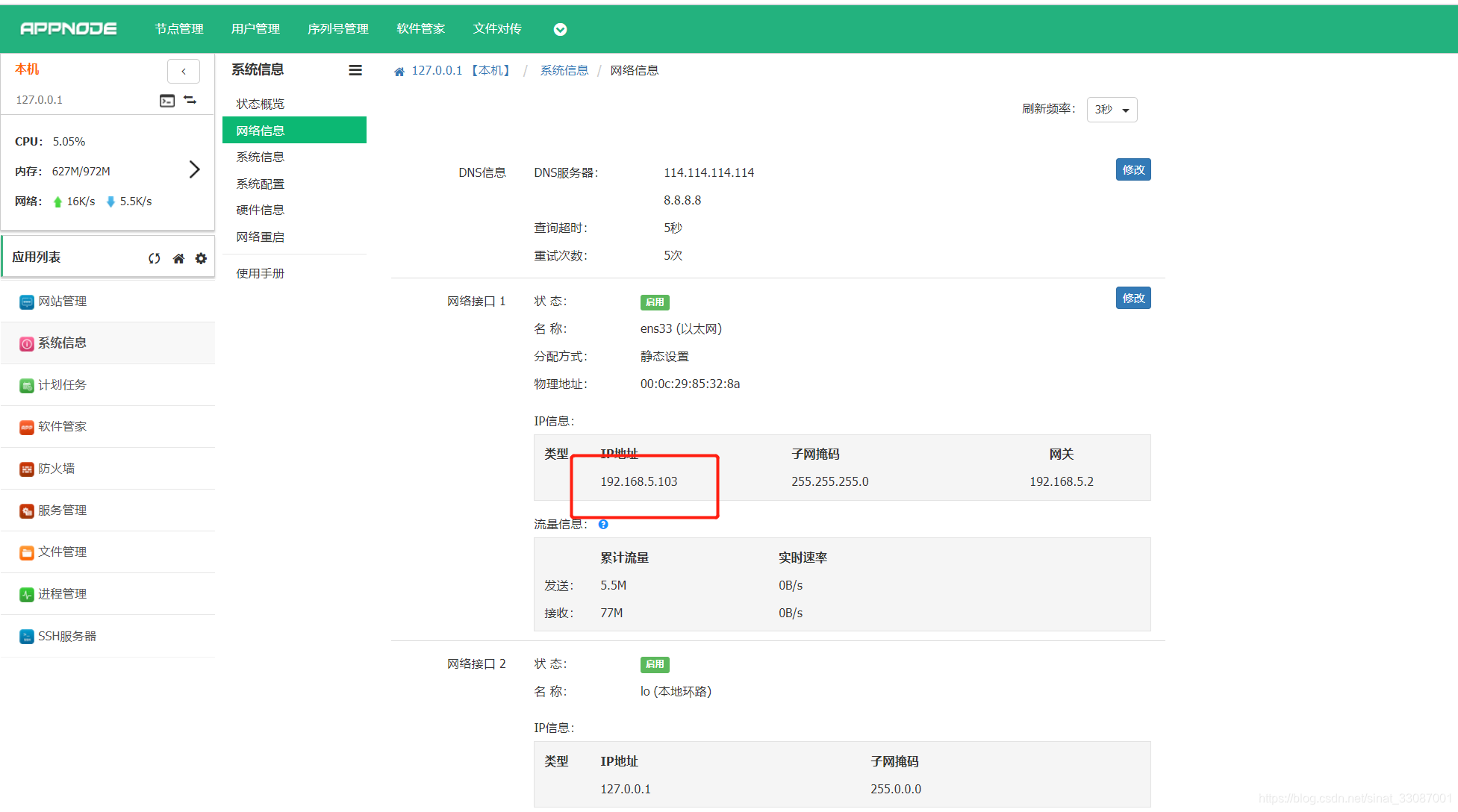
Task: Select 系统配置 in submenu
Action: [261, 184]
